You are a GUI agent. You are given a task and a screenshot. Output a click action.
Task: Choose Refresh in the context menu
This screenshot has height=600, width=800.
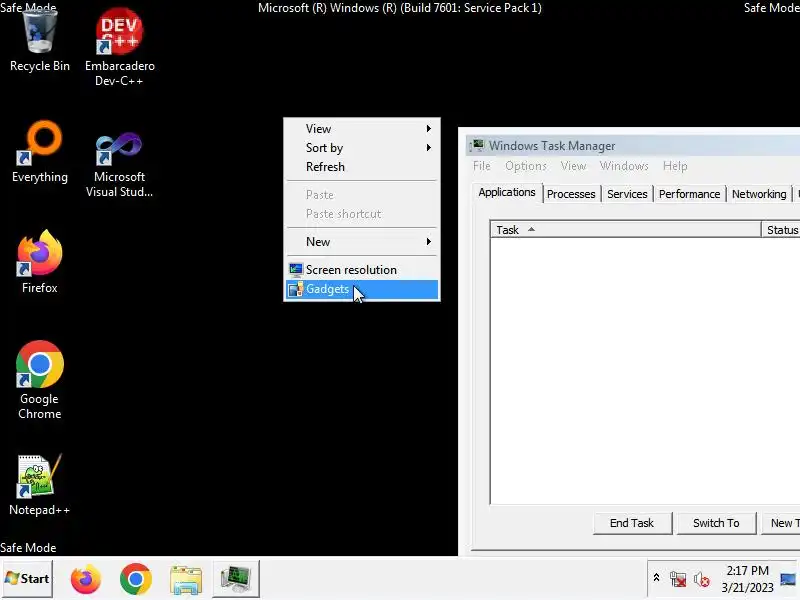[362, 167]
